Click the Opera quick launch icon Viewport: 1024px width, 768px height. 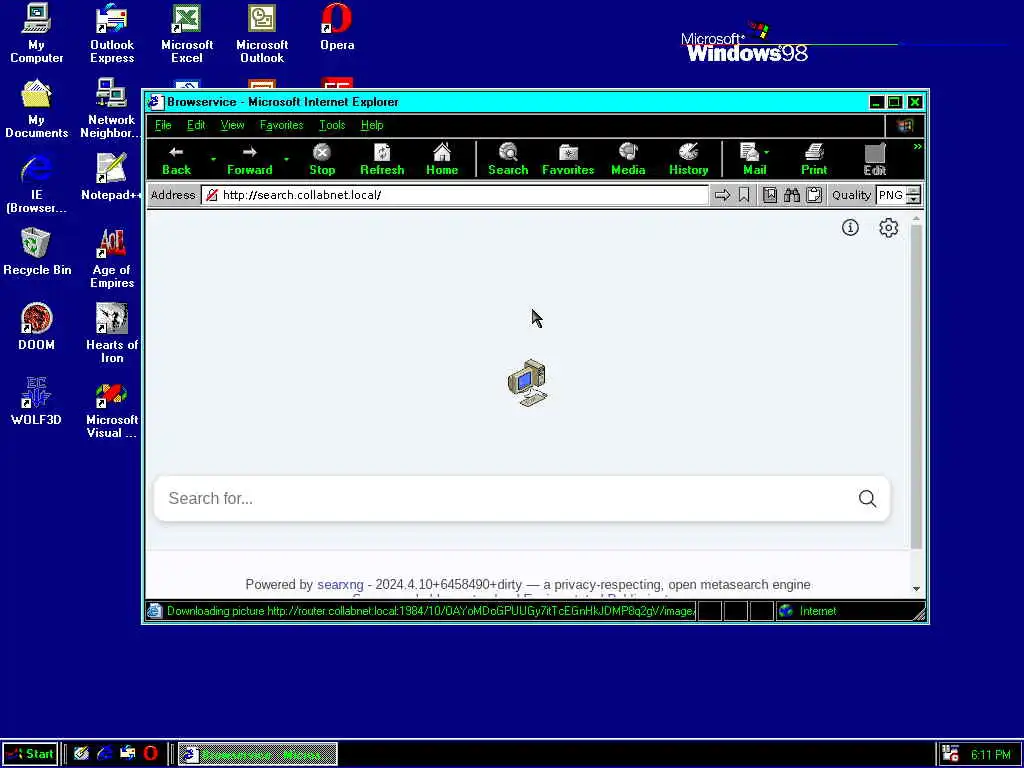tap(150, 754)
